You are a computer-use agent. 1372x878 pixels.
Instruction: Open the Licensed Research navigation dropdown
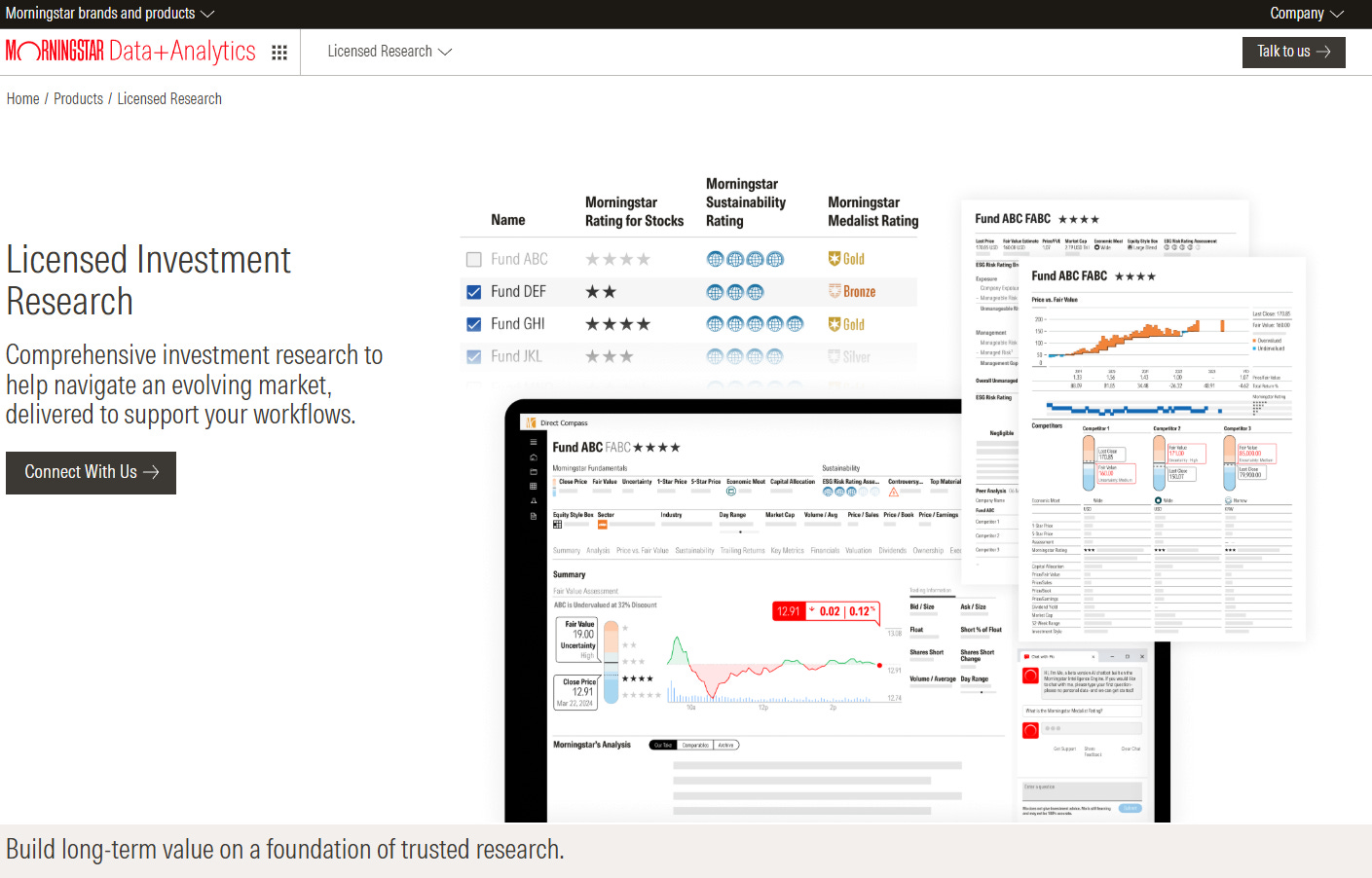point(389,52)
